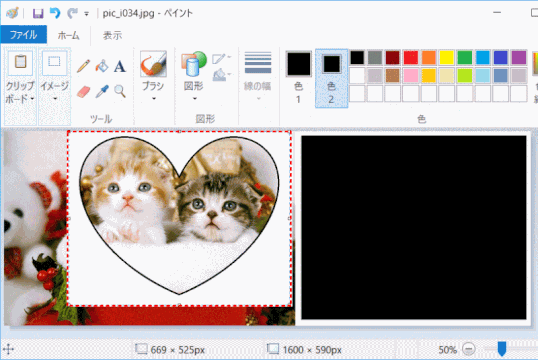Open the shape fill dropdown
Image resolution: width=538 pixels, height=360 pixels.
coord(221,75)
